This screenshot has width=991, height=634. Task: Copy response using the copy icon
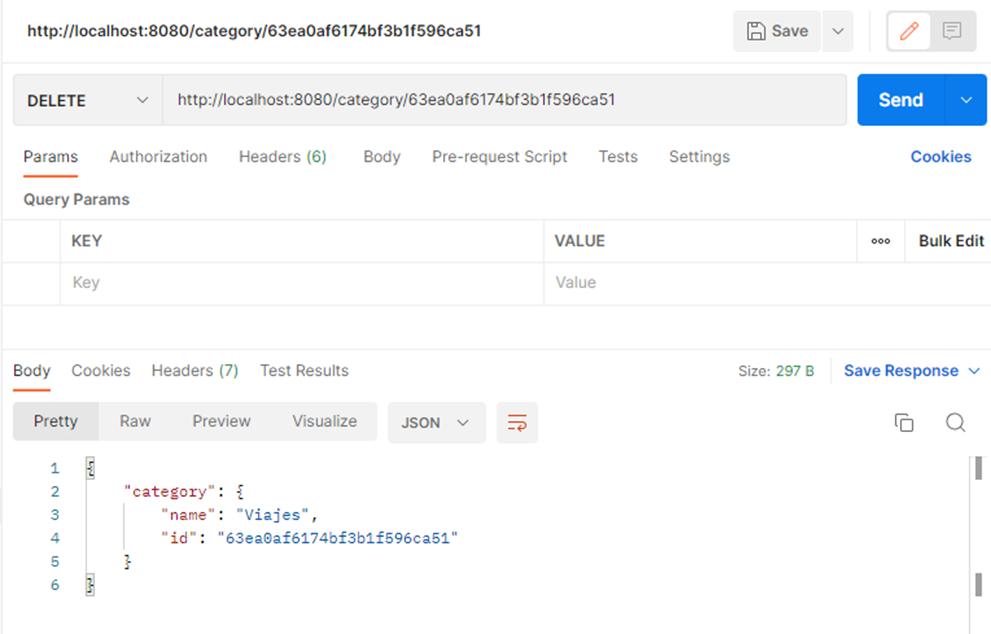point(904,422)
